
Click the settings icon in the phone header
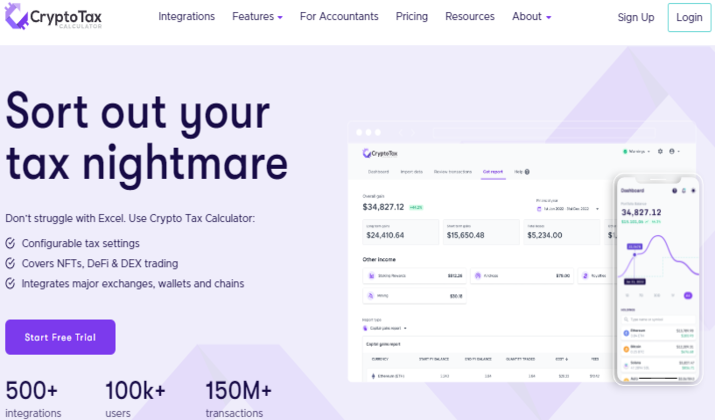[x=693, y=191]
